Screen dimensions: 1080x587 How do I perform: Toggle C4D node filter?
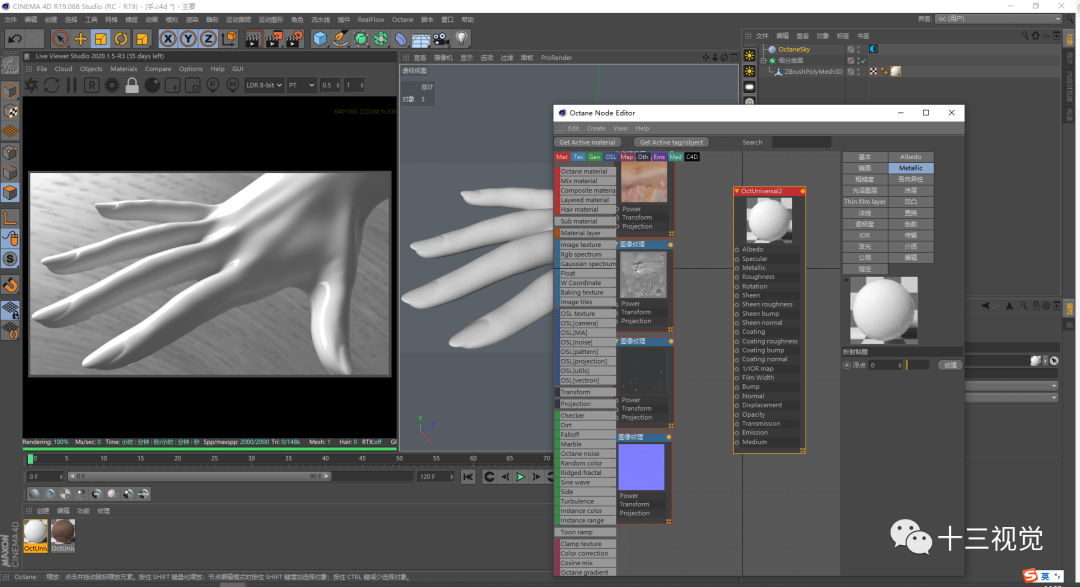click(692, 157)
